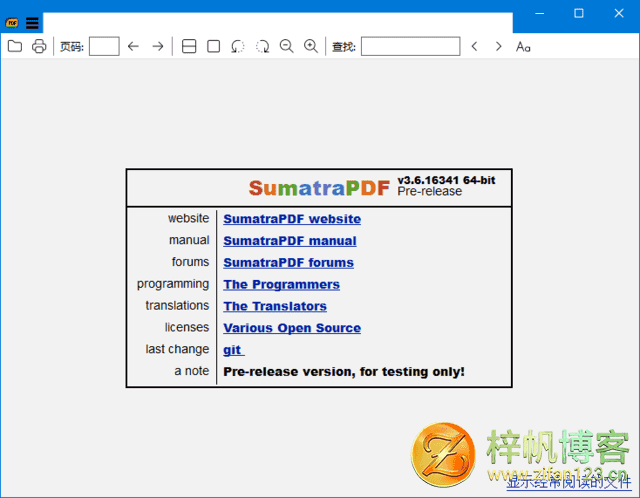The width and height of the screenshot is (640, 498).
Task: Open The Programmers link
Action: (x=281, y=285)
